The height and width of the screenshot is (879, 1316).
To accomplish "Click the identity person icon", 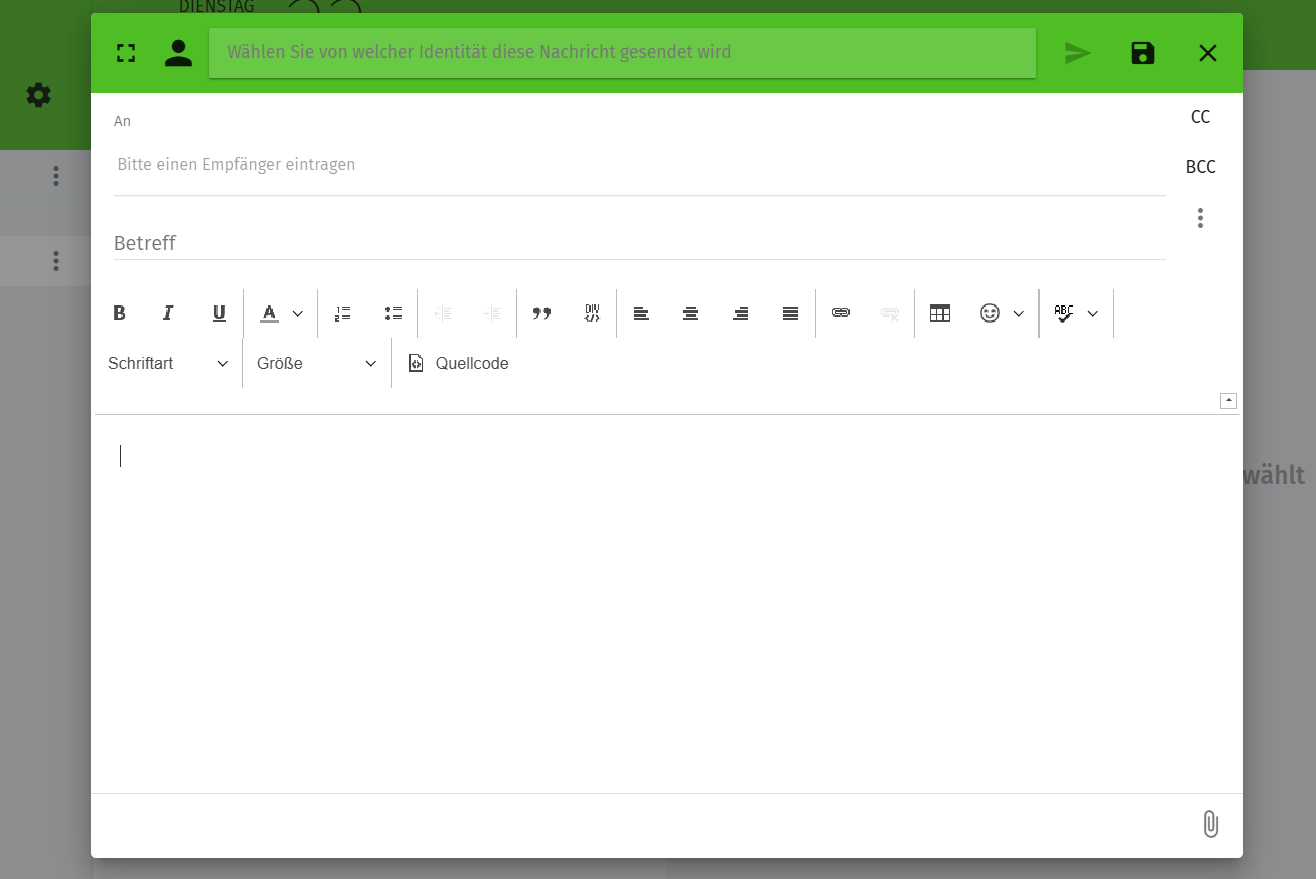I will (178, 53).
